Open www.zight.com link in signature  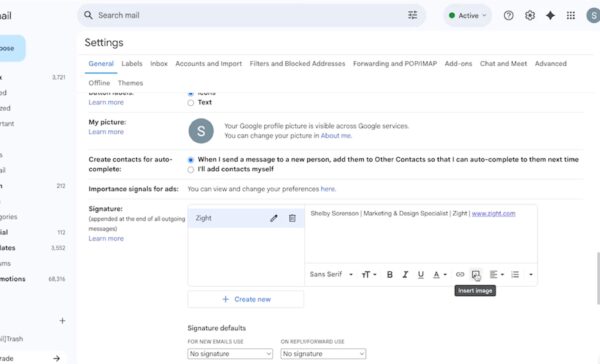point(494,214)
